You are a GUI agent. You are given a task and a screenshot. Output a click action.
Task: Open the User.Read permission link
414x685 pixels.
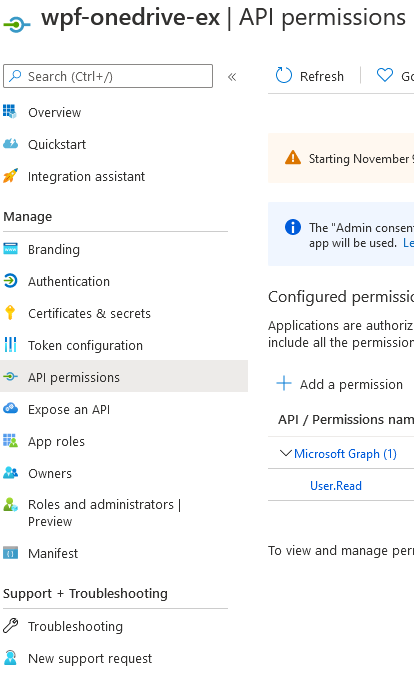point(336,485)
